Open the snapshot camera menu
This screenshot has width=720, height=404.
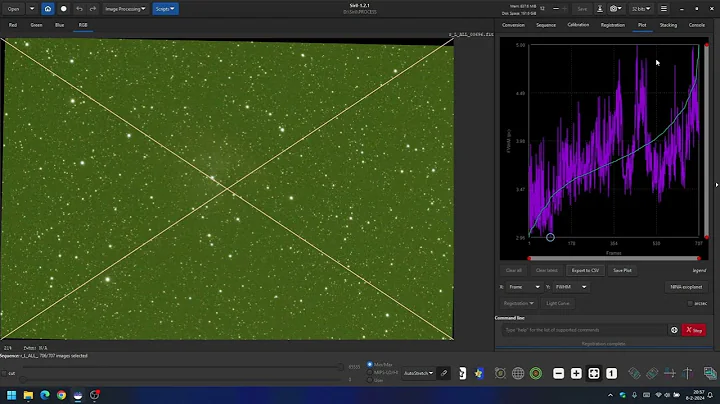(615, 9)
